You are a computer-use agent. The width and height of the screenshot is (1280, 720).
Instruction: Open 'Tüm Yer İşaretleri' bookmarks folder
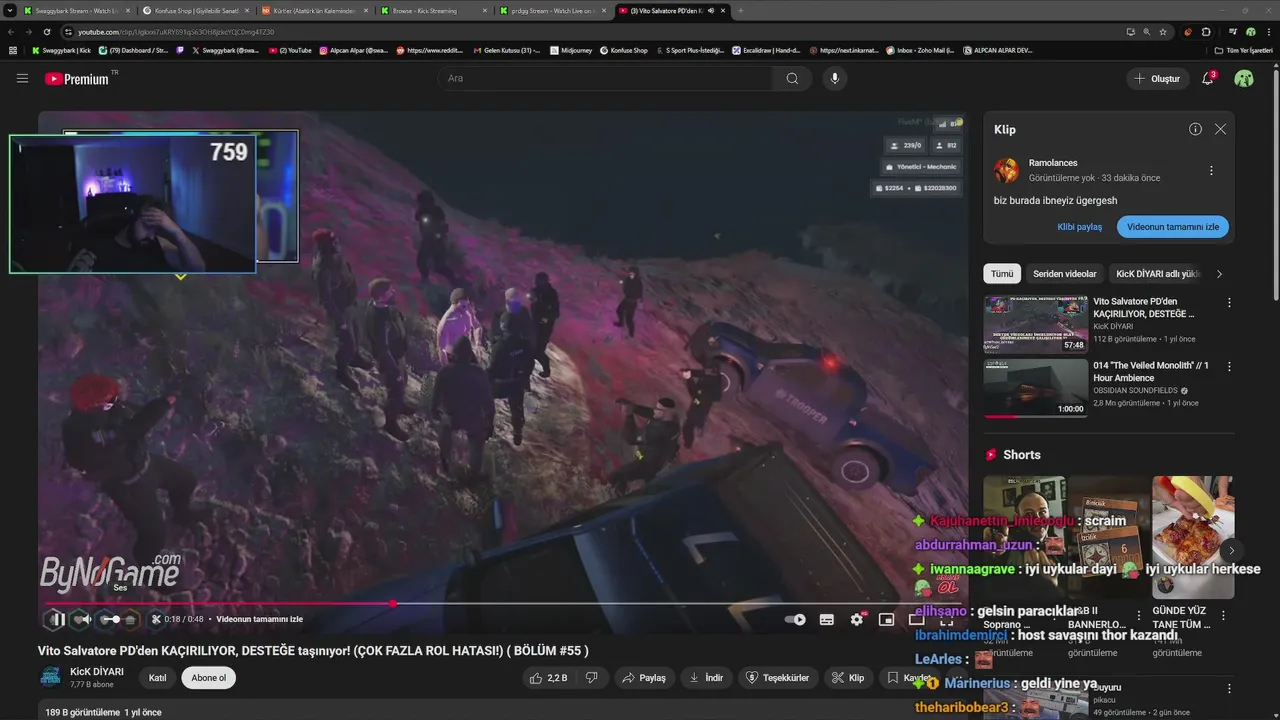1243,50
